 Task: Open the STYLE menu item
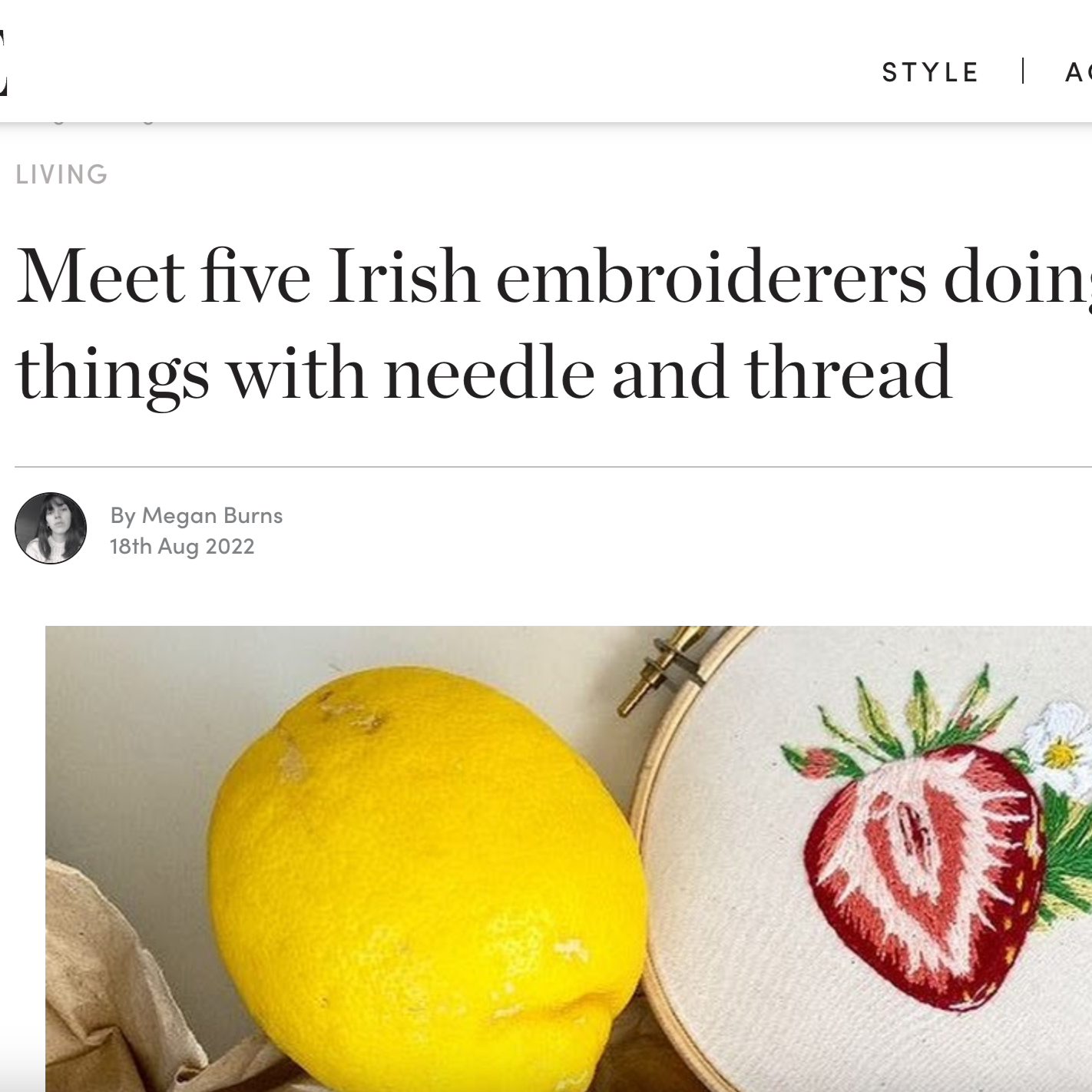(930, 72)
